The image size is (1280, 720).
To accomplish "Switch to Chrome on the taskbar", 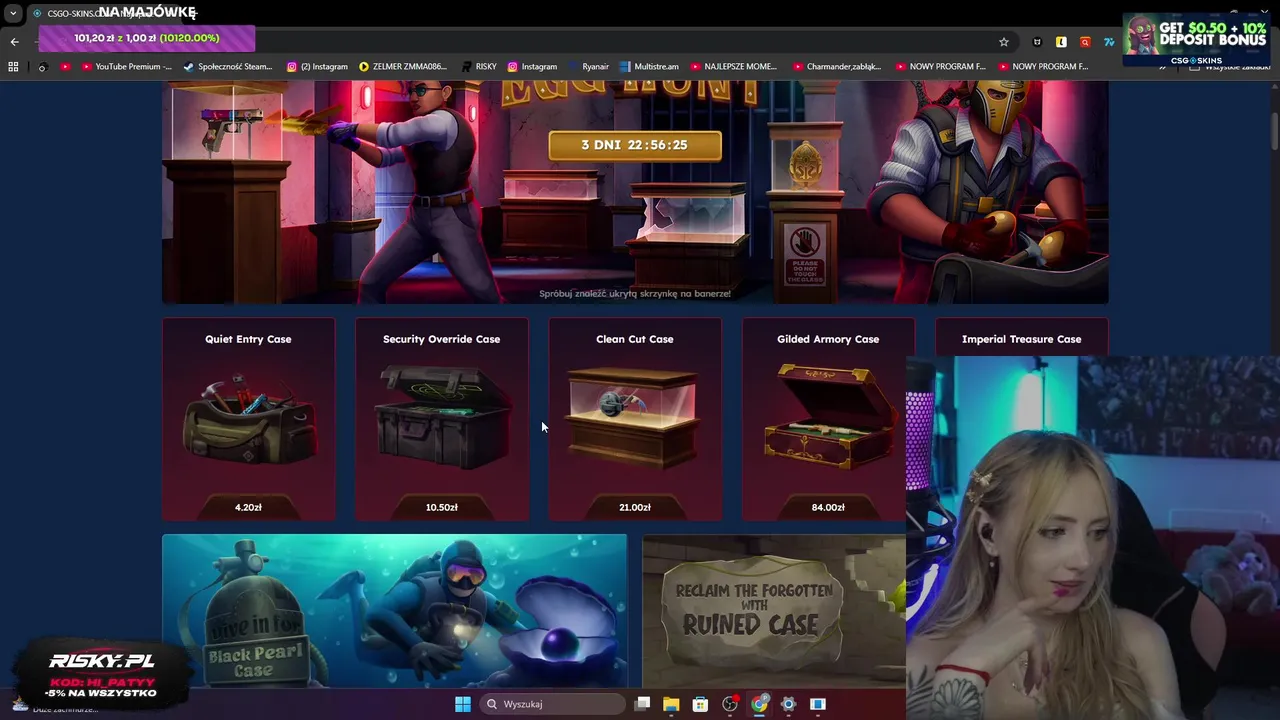I will [759, 704].
